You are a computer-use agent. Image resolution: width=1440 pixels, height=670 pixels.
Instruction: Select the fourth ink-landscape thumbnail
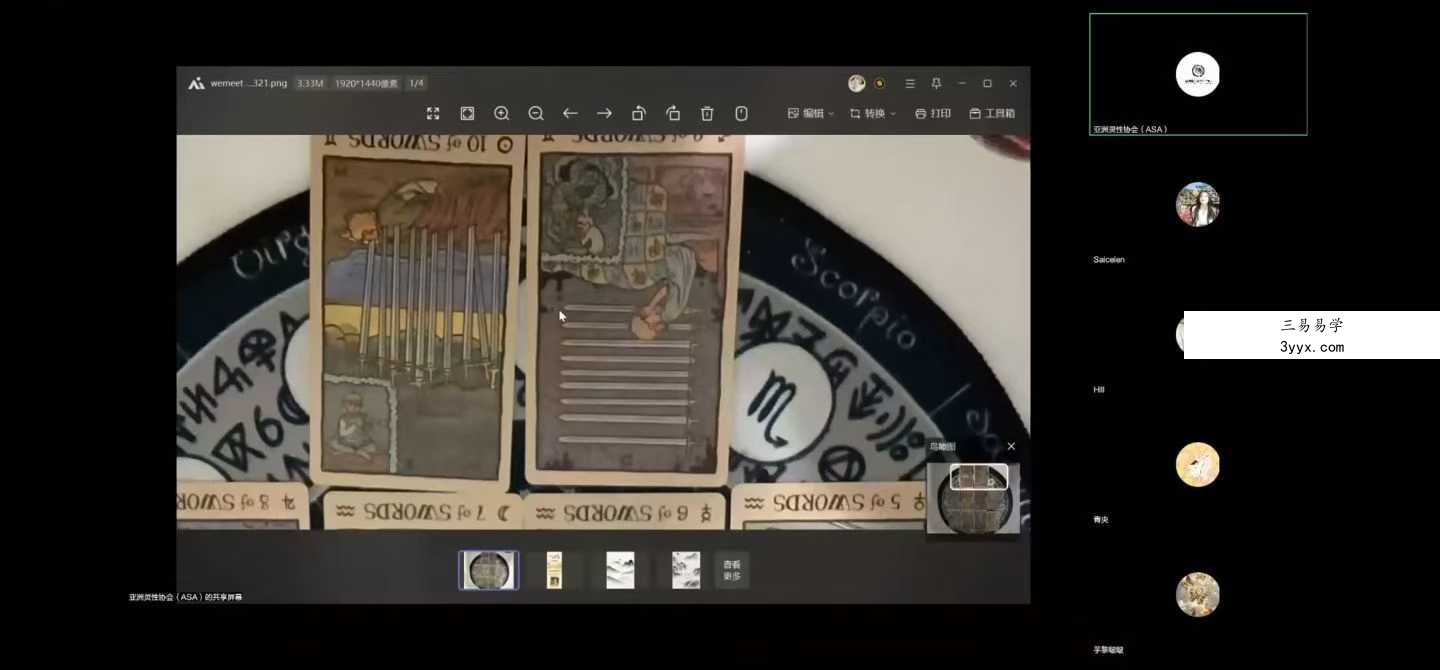(x=686, y=570)
